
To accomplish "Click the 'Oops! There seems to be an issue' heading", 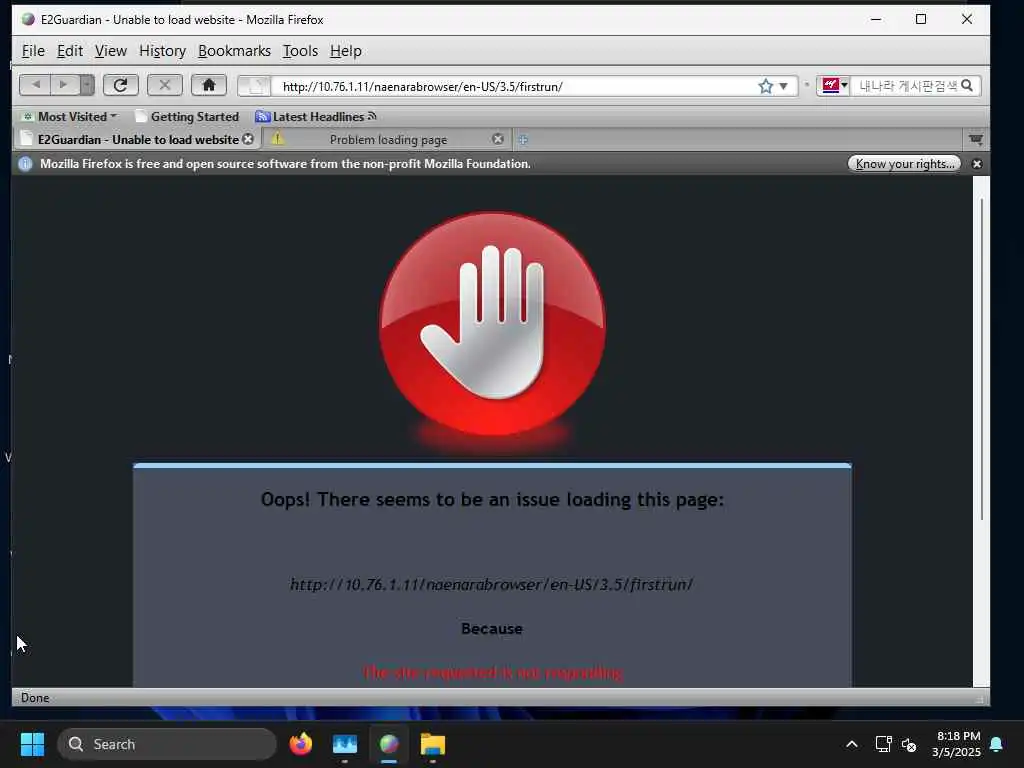I will tap(492, 500).
